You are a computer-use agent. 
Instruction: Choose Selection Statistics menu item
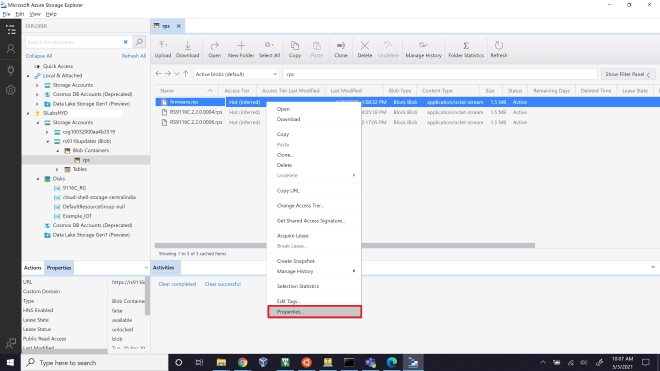tap(314, 286)
